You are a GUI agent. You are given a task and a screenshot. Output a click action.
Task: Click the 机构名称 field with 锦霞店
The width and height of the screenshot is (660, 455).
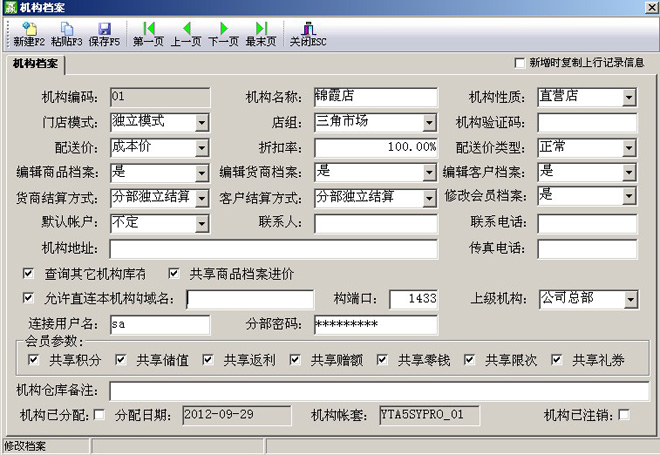point(375,97)
